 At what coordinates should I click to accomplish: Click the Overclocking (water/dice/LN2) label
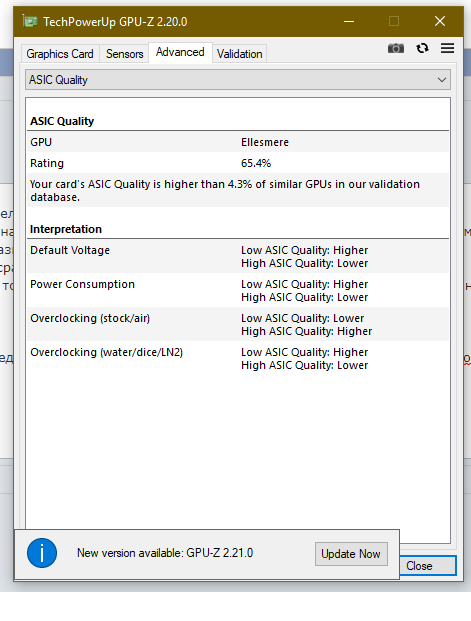click(x=107, y=352)
